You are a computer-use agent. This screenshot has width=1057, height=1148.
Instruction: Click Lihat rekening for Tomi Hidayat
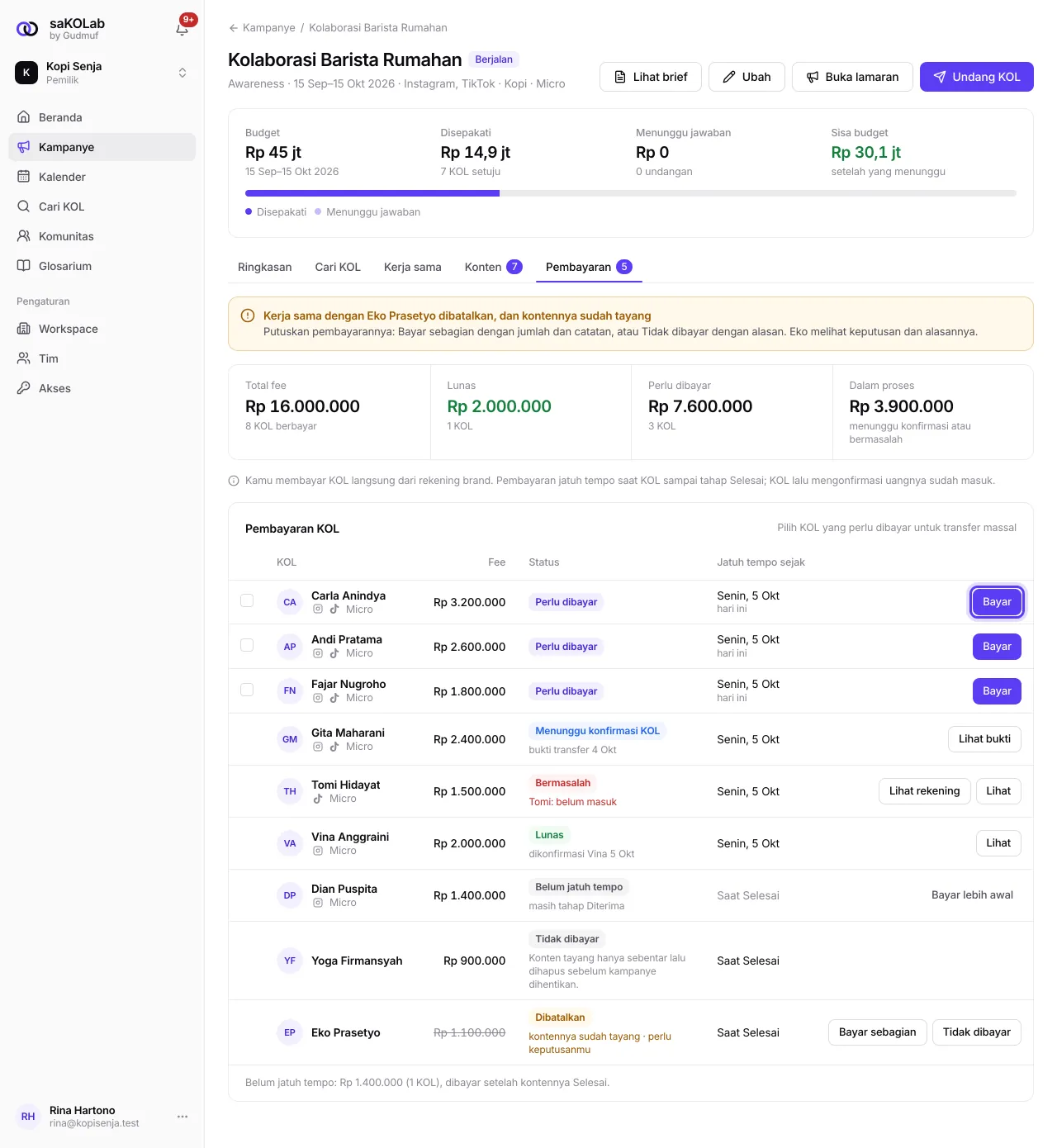924,791
